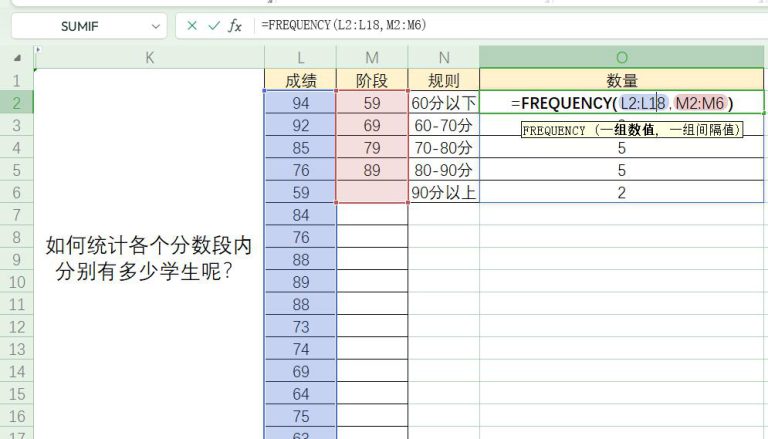Select column M header
The image size is (768, 439).
click(372, 57)
